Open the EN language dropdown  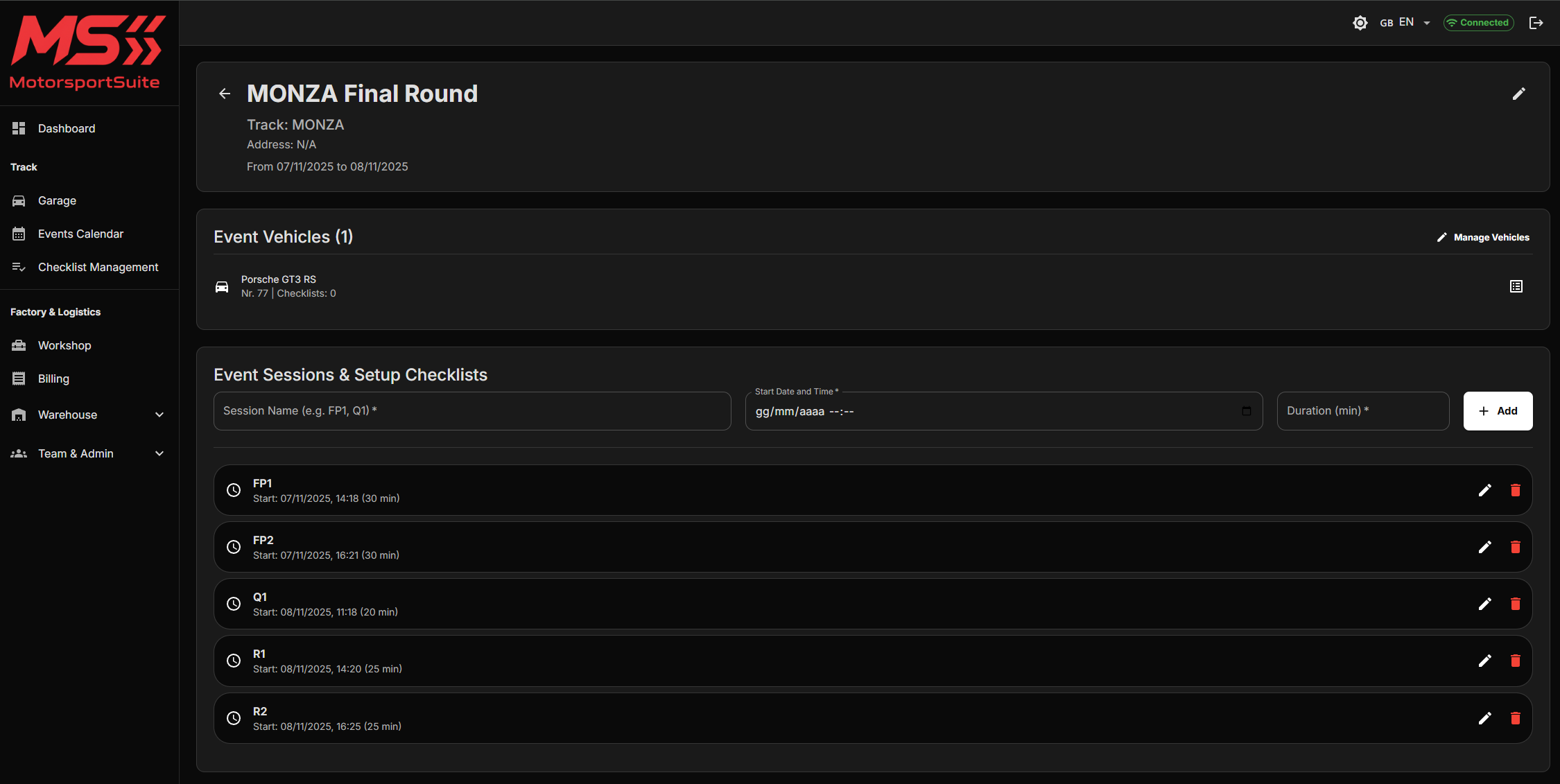pos(1405,23)
